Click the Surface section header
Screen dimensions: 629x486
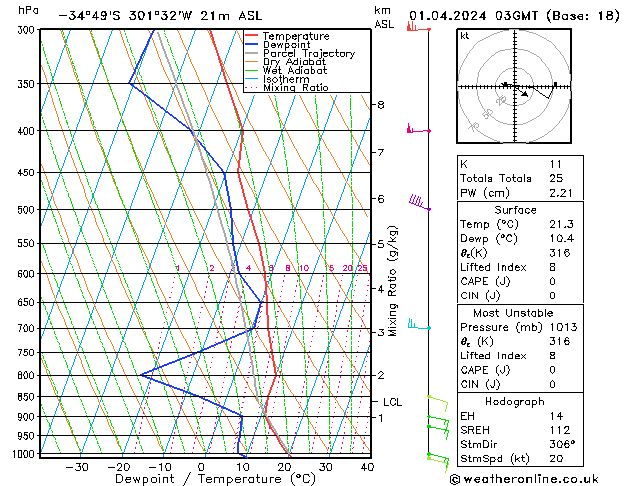click(515, 210)
